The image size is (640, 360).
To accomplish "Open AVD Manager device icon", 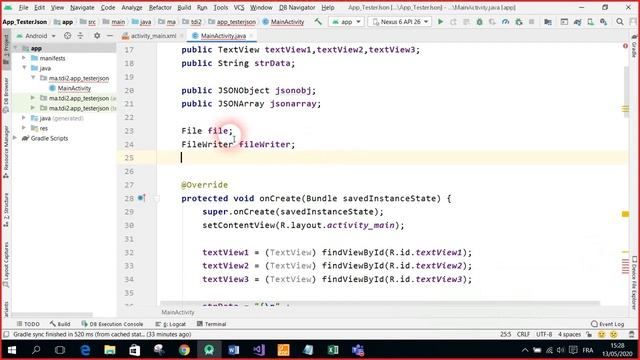I will point(590,22).
